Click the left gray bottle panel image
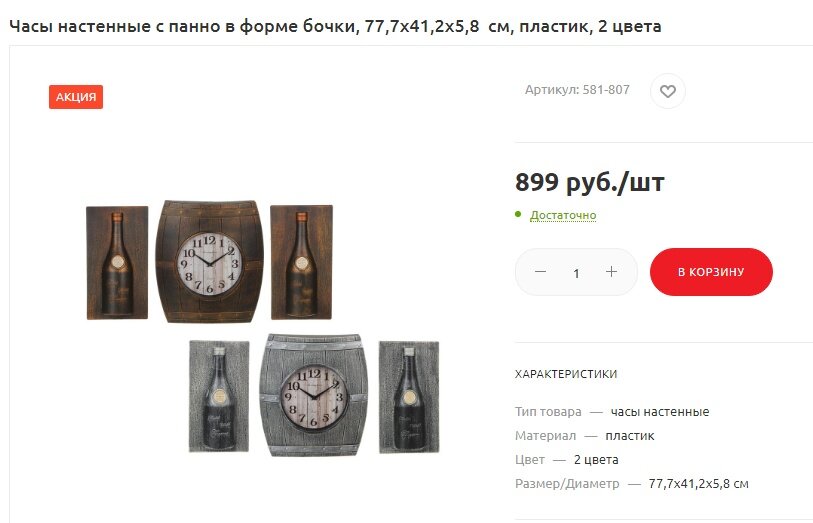 tap(219, 397)
